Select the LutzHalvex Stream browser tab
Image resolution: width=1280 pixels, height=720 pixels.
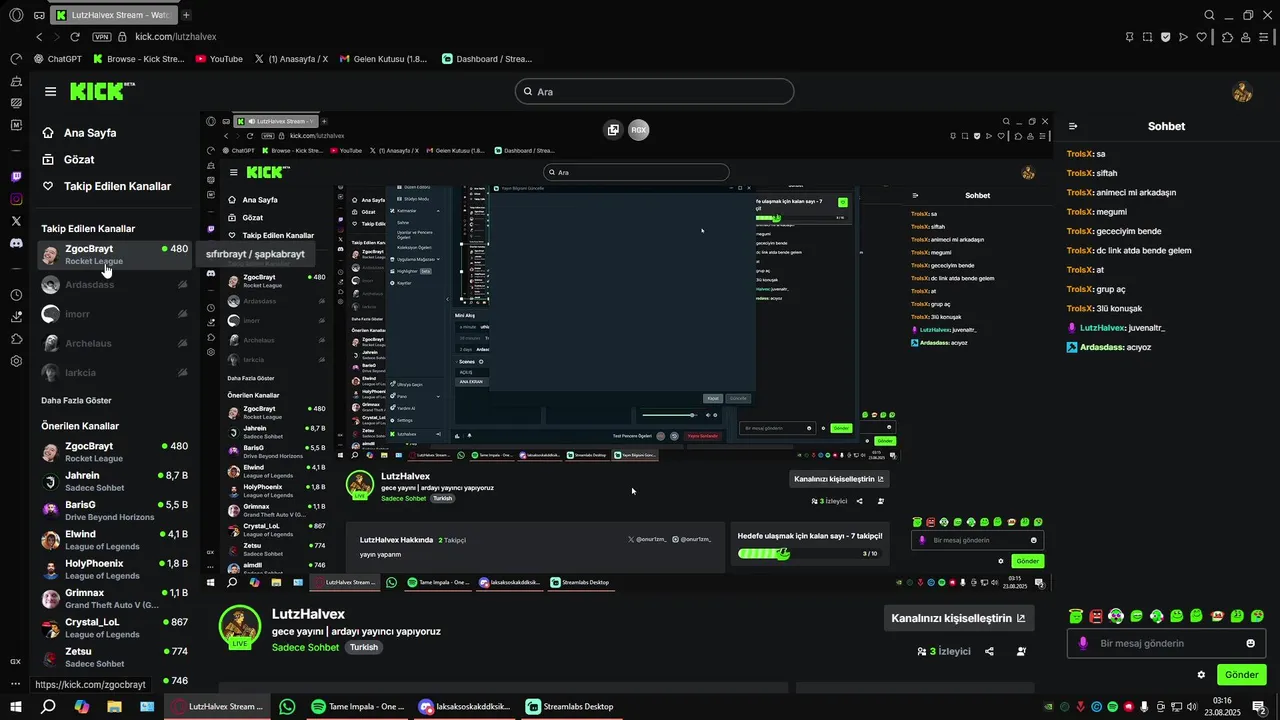click(x=113, y=15)
